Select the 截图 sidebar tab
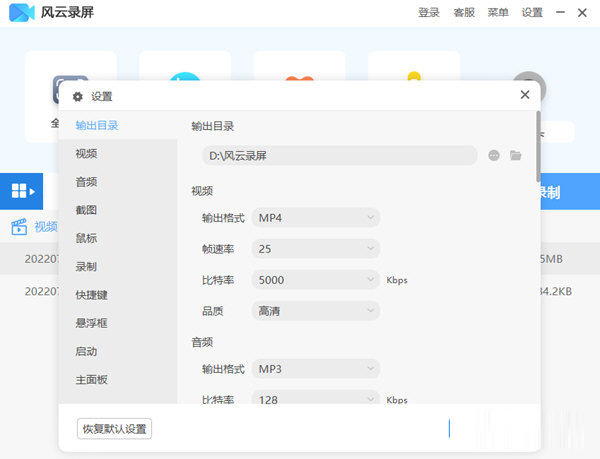The width and height of the screenshot is (600, 459). (118, 210)
